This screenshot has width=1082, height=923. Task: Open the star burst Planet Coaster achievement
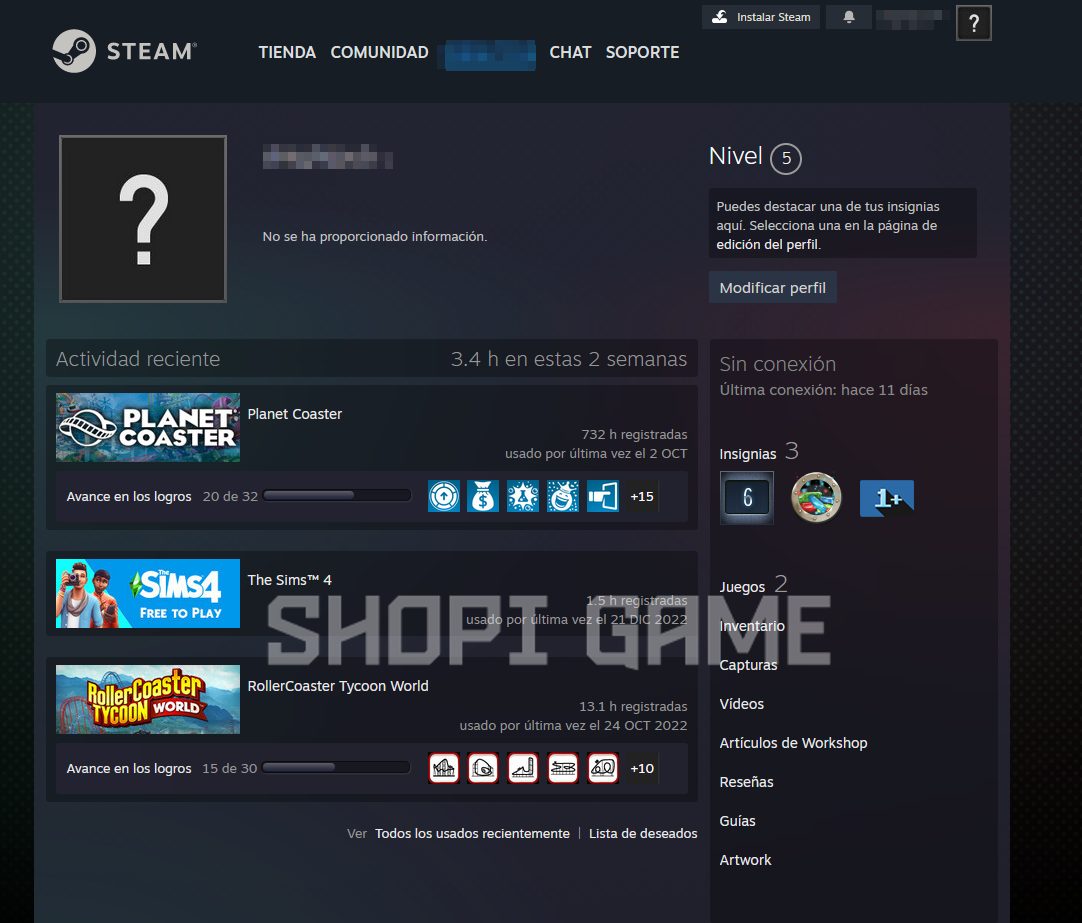pyautogui.click(x=523, y=496)
